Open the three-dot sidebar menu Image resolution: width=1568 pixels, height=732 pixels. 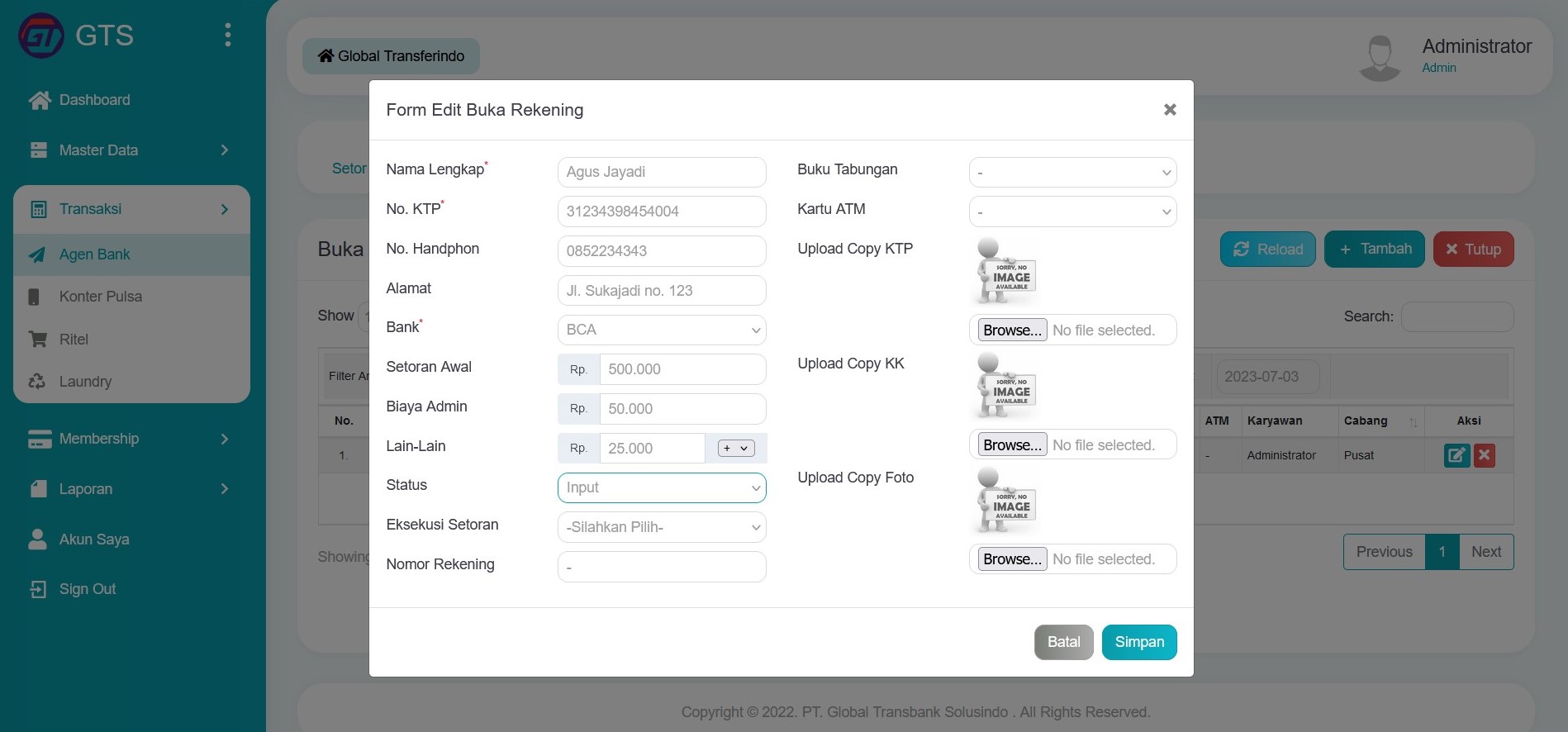[228, 35]
